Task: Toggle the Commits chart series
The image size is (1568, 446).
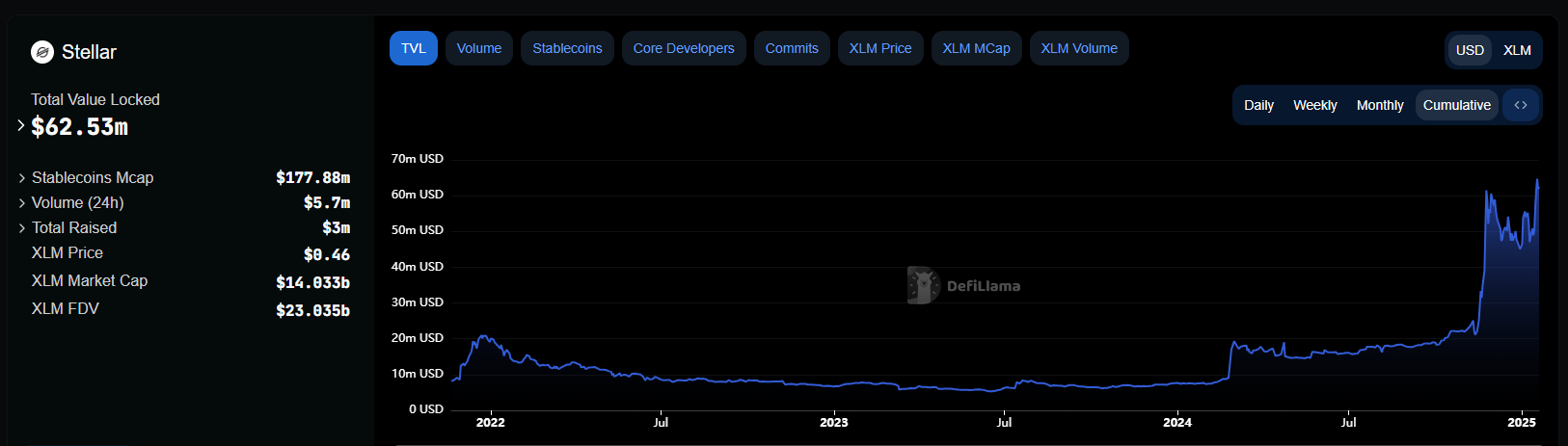Action: (792, 48)
